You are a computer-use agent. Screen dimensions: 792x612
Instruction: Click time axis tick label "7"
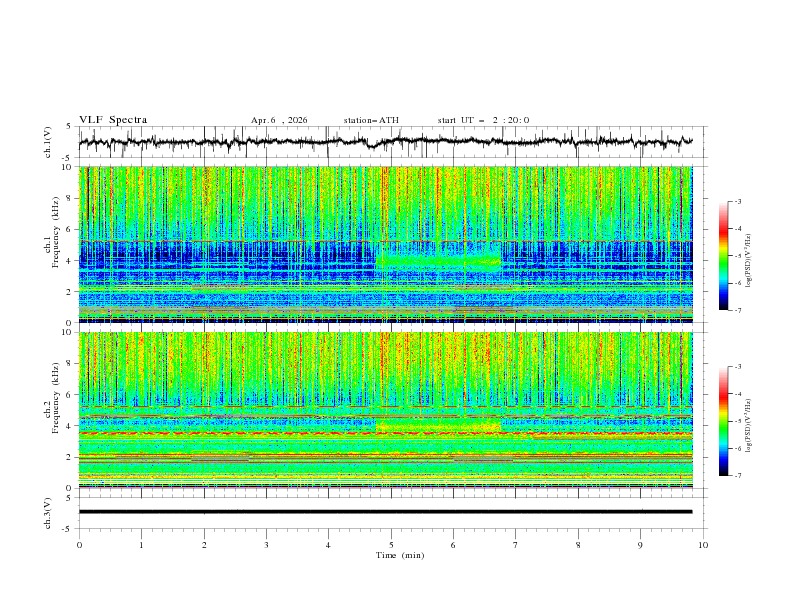515,545
